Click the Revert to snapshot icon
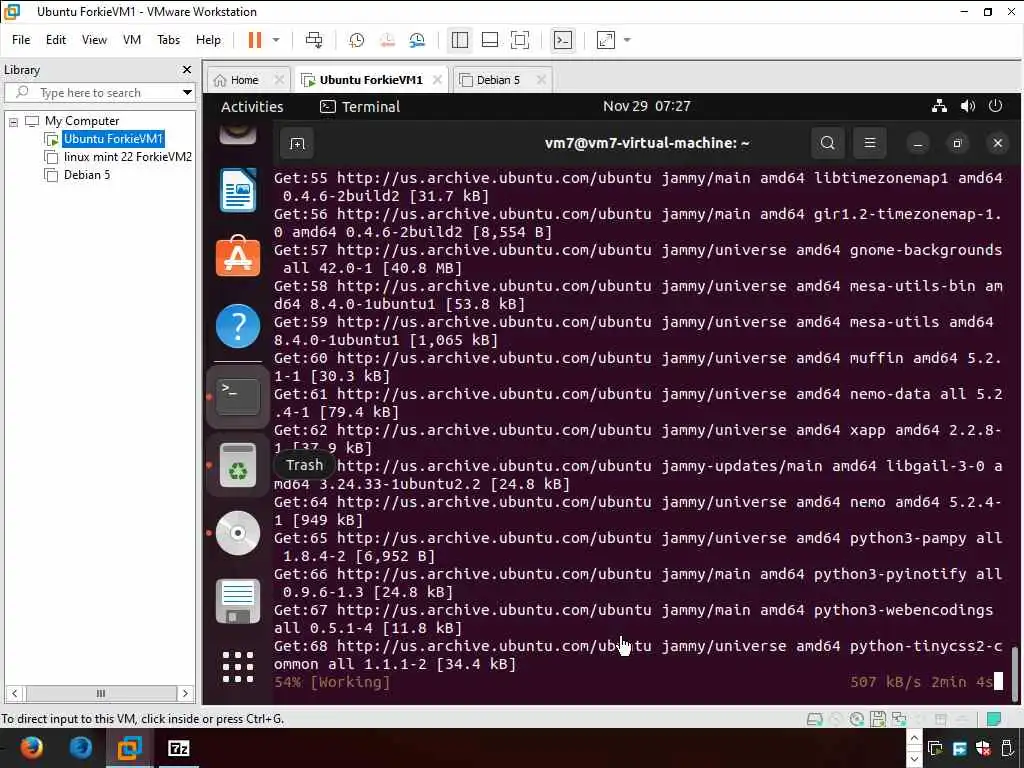This screenshot has width=1024, height=768. pyautogui.click(x=387, y=40)
